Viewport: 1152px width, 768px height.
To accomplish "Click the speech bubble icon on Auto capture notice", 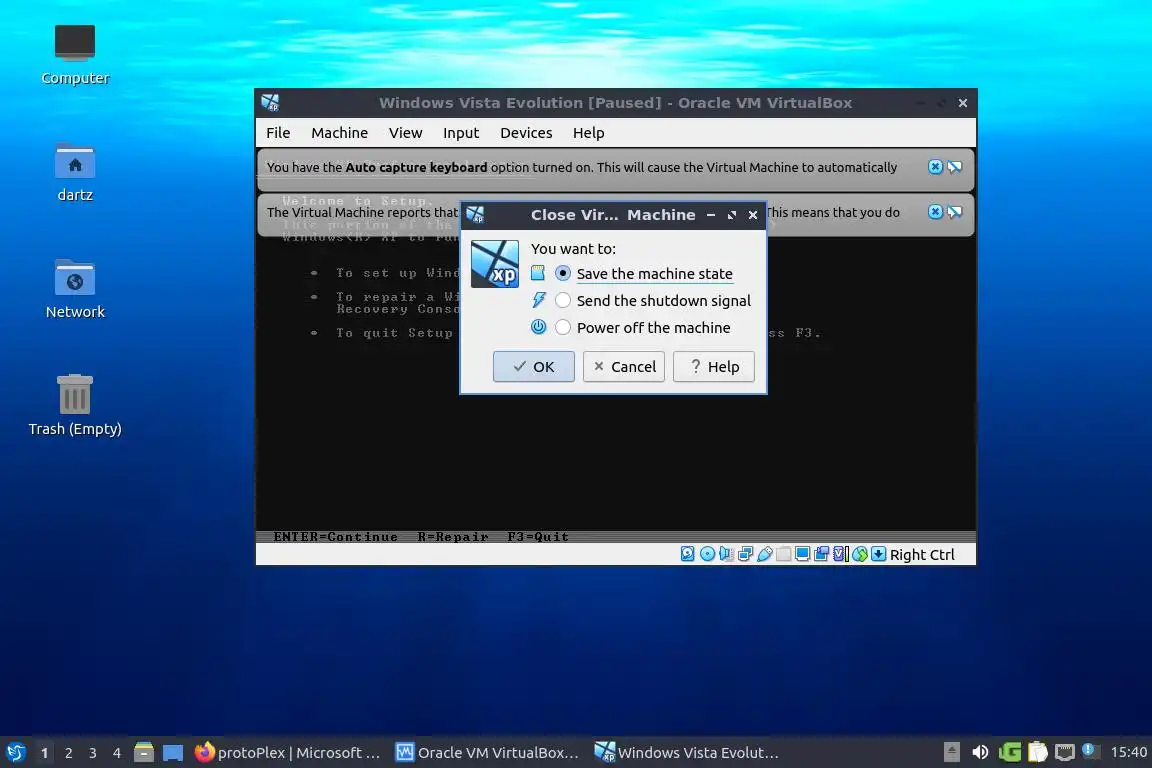I will pos(954,167).
